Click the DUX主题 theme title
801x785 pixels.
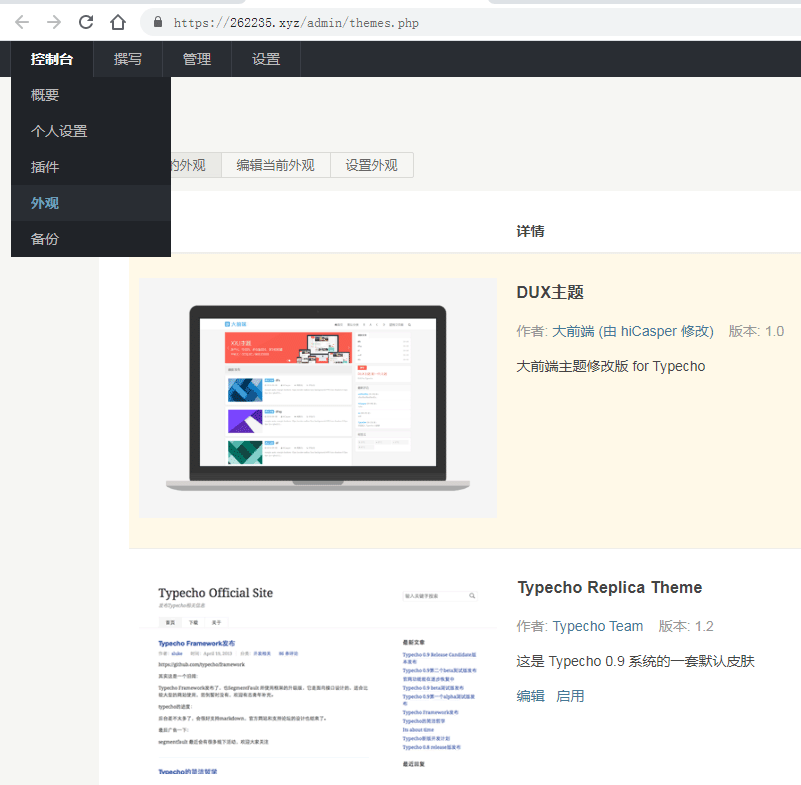(550, 292)
